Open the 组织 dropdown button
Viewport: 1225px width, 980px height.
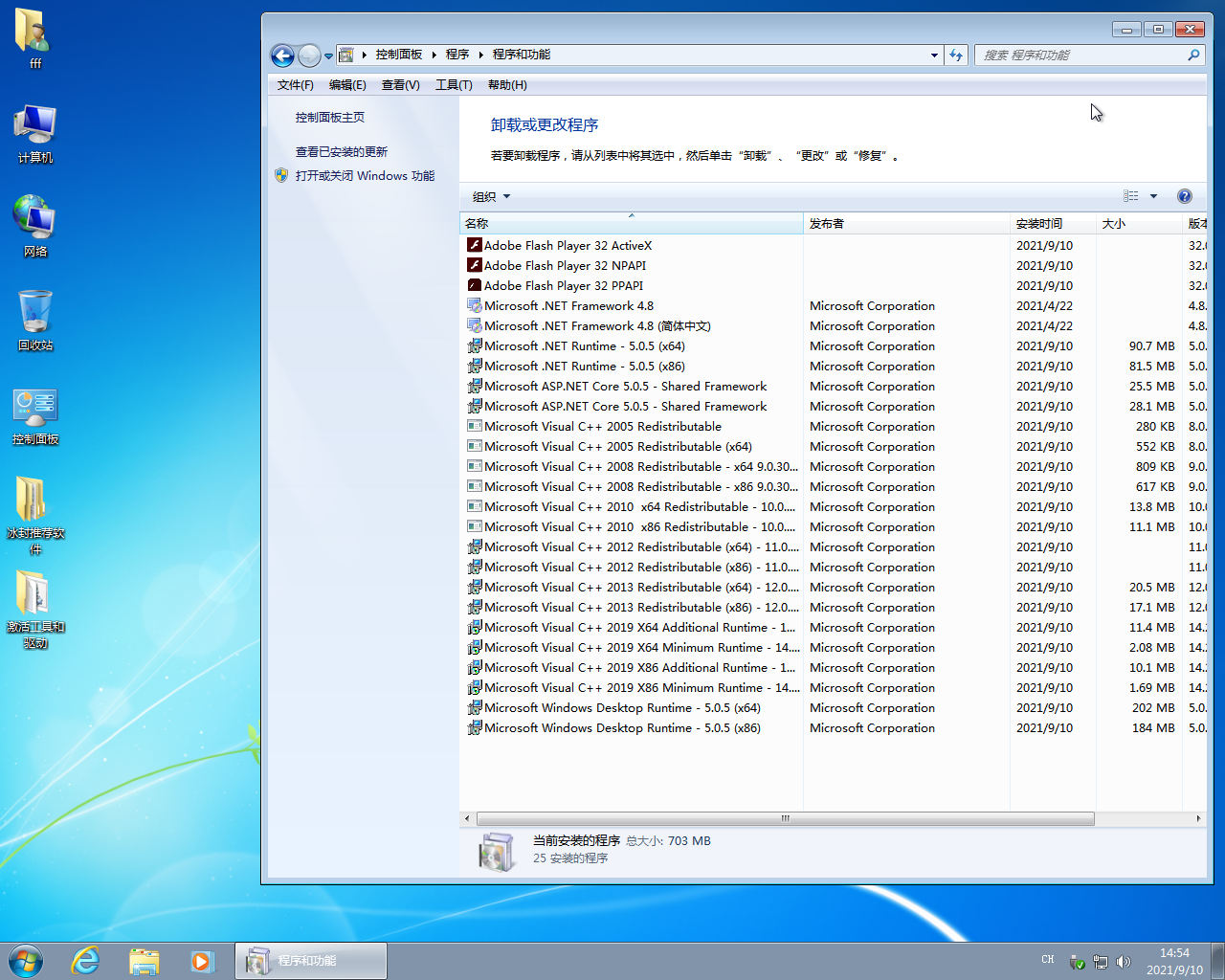click(491, 197)
